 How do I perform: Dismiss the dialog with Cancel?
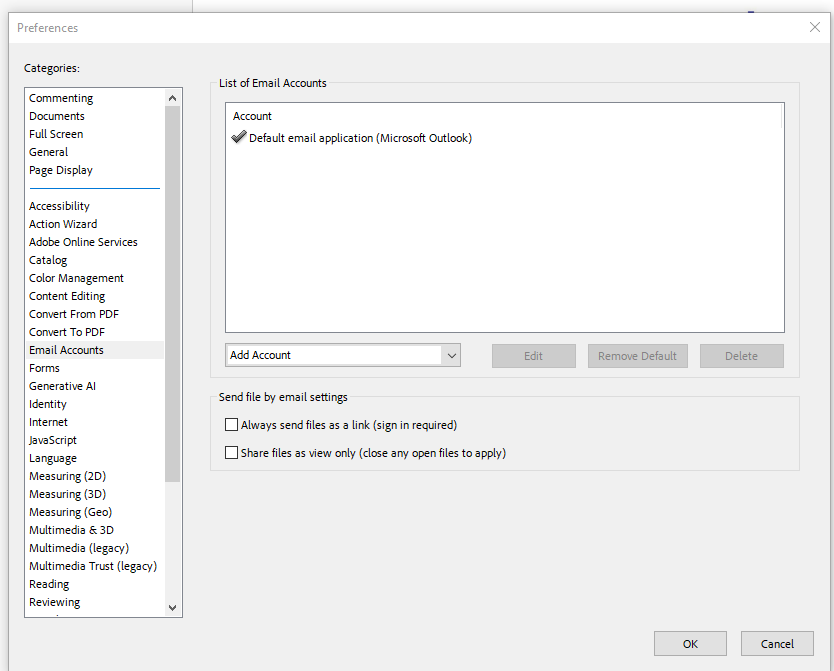777,643
